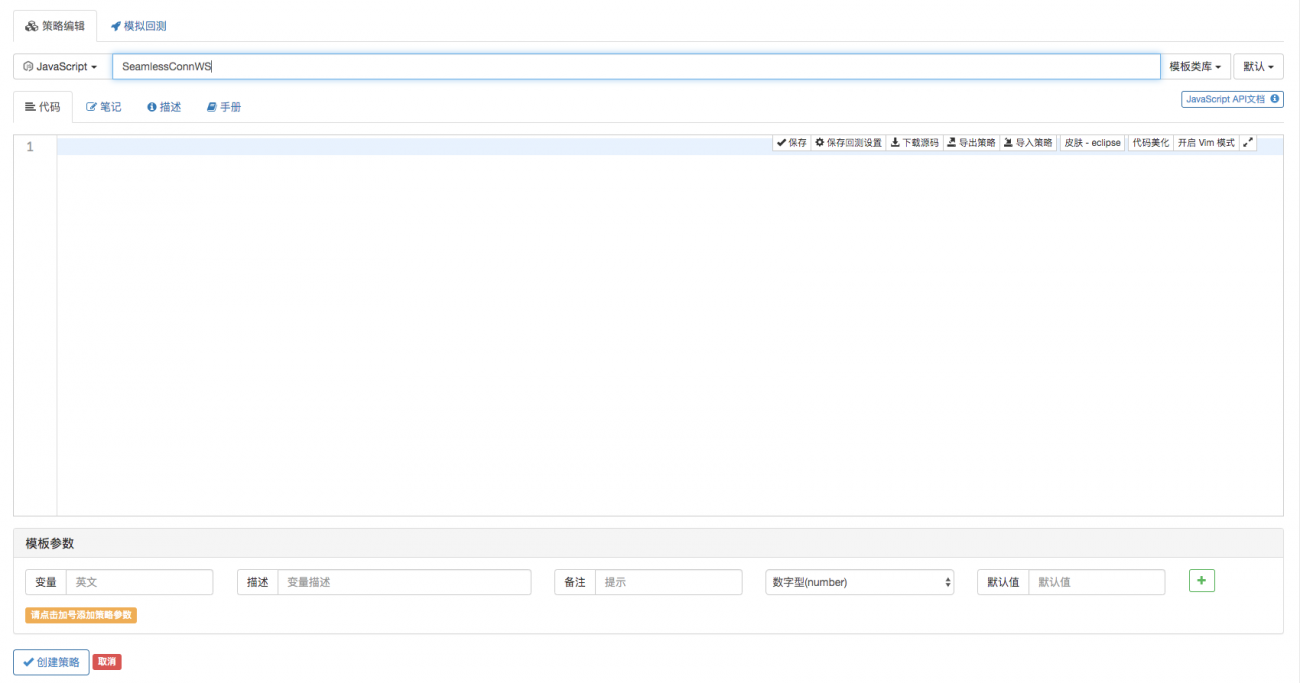
Task: Change editor skin via 皮肤 - eclipse
Action: pyautogui.click(x=1092, y=143)
